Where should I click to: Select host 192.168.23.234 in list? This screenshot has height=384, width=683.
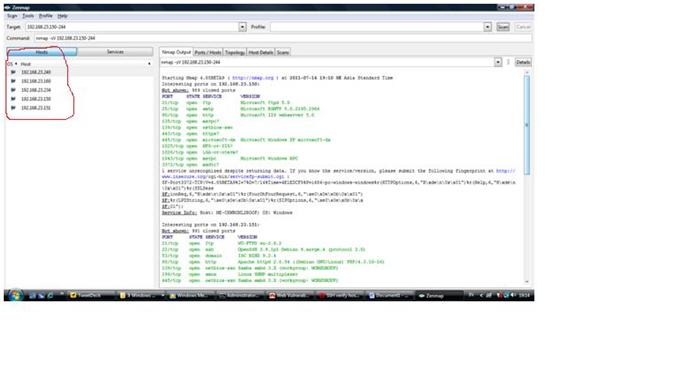[x=36, y=90]
